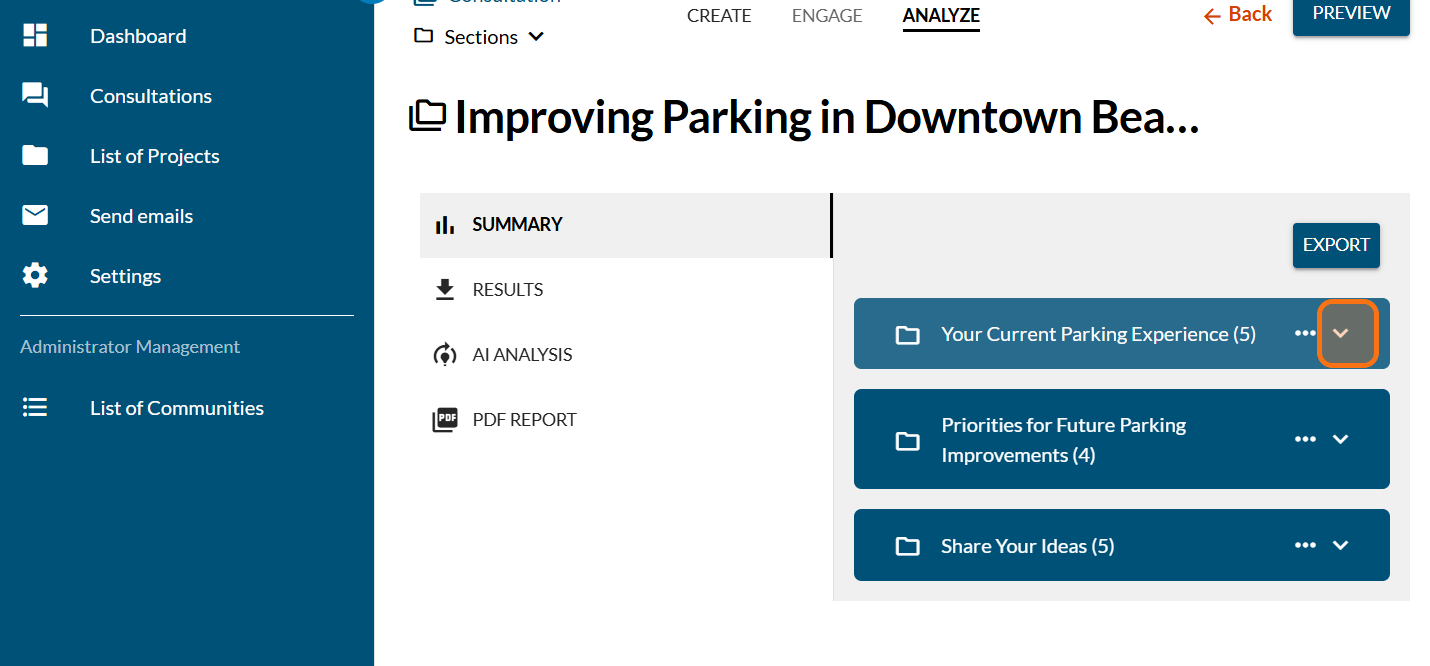The width and height of the screenshot is (1430, 666).
Task: Switch to the ENGAGE tab
Action: 827,16
